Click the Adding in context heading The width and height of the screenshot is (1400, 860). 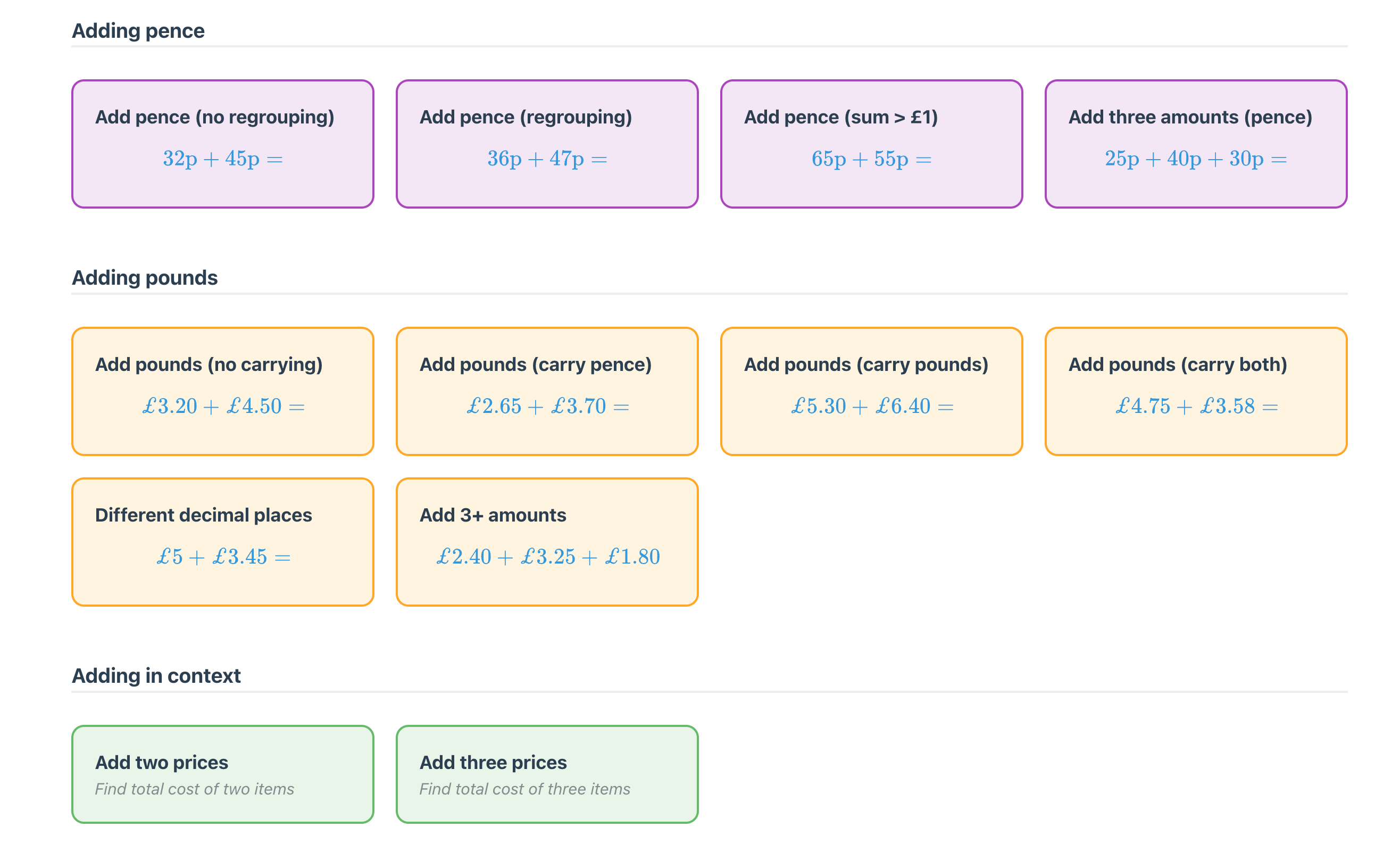pyautogui.click(x=156, y=676)
